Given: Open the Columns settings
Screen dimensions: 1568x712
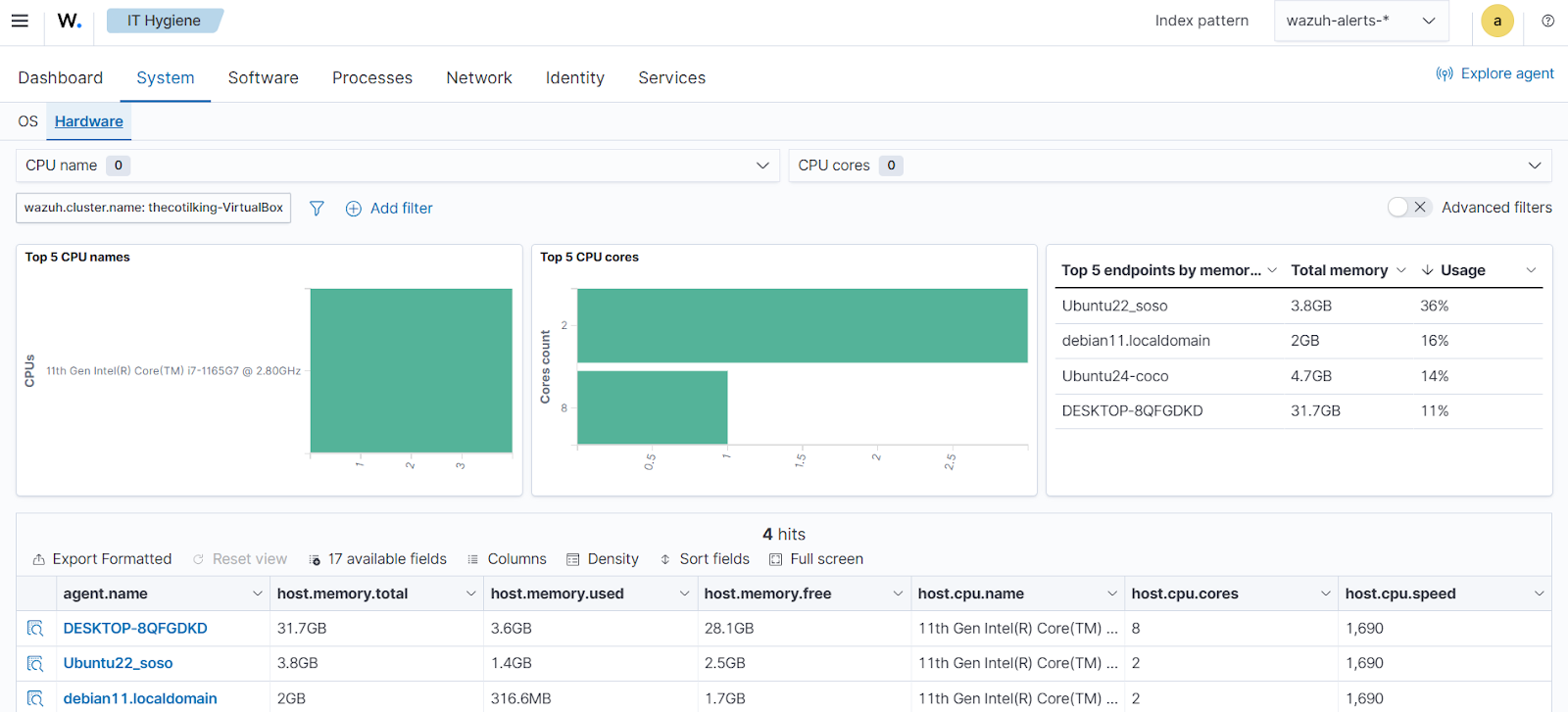Looking at the screenshot, I should coord(507,559).
